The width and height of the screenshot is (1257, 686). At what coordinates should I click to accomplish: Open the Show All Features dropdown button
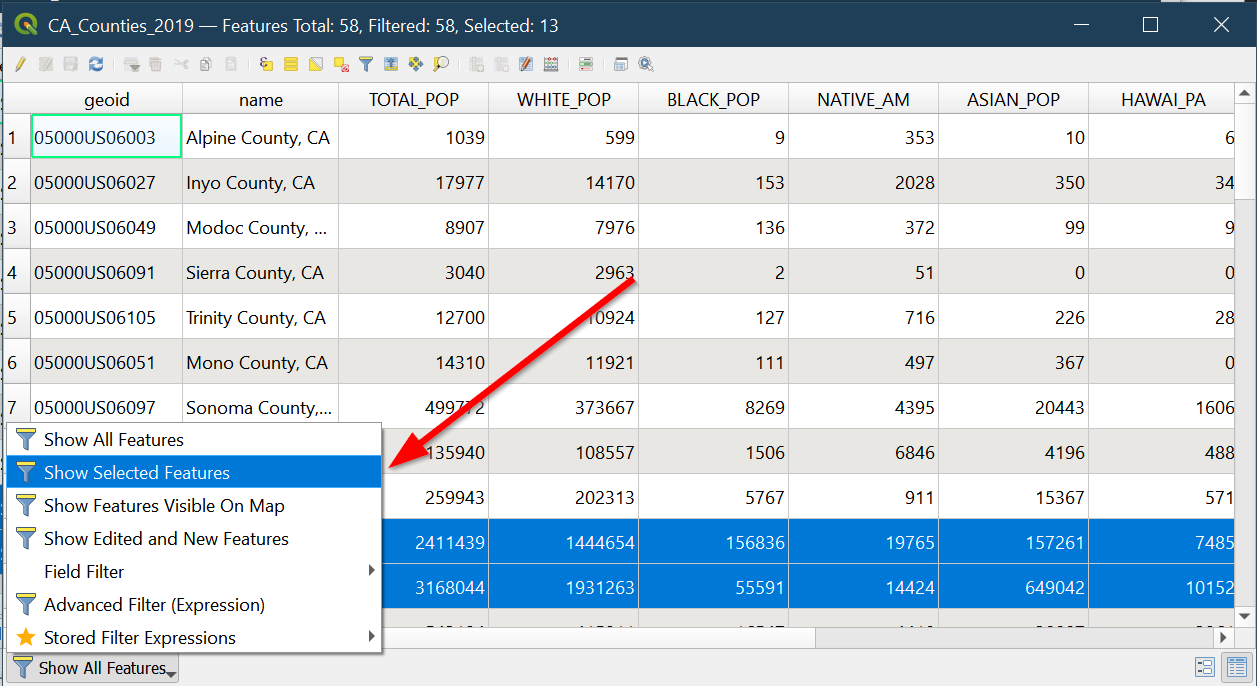pyautogui.click(x=94, y=668)
